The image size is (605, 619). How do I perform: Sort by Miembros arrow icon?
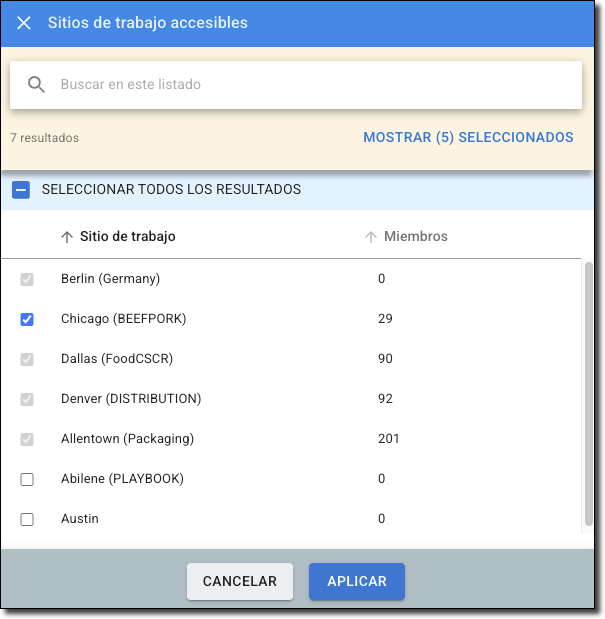(371, 237)
